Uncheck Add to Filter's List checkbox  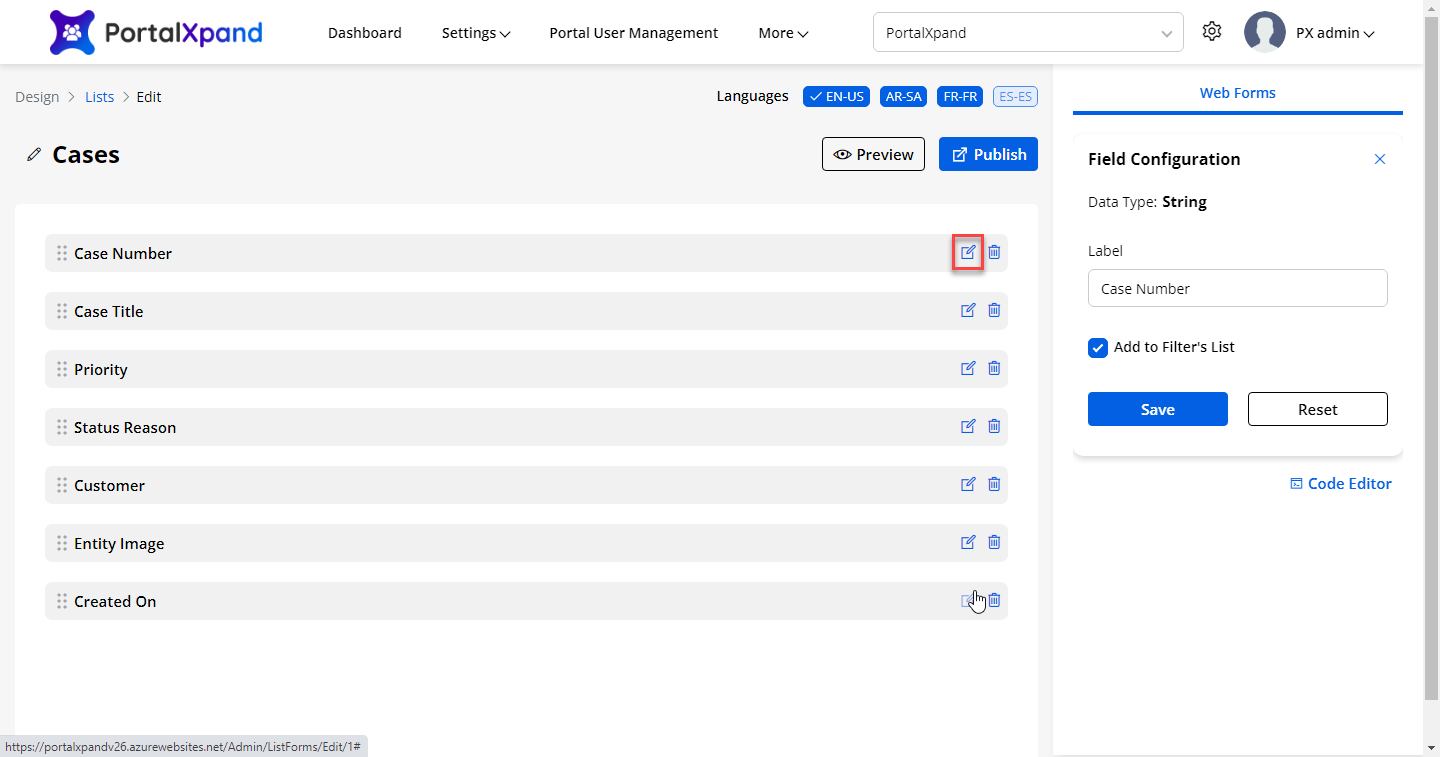1098,348
